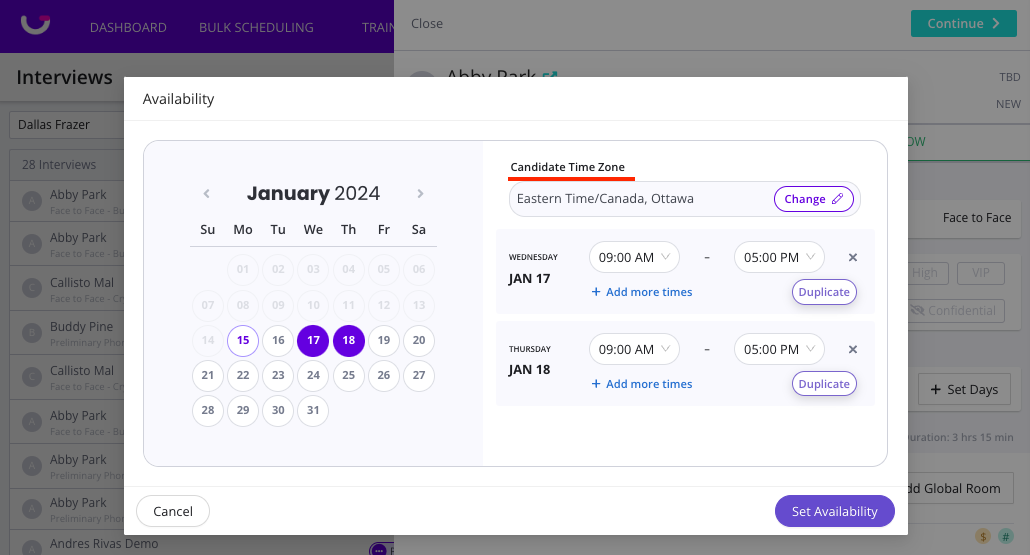1030x555 pixels.
Task: Open Thursday end time 05:00 PM dropdown
Action: click(779, 349)
